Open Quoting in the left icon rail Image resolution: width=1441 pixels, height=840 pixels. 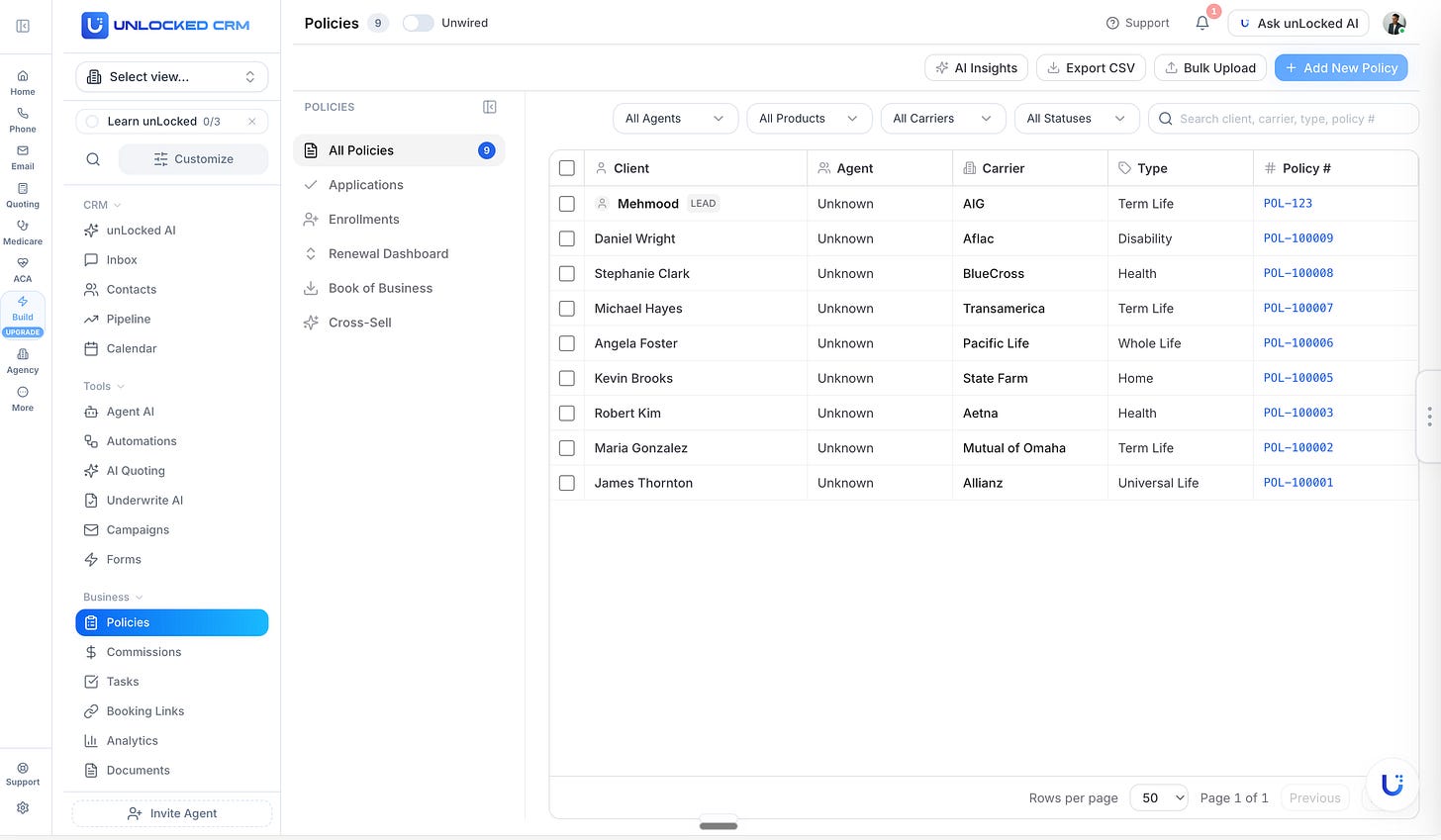pyautogui.click(x=23, y=195)
